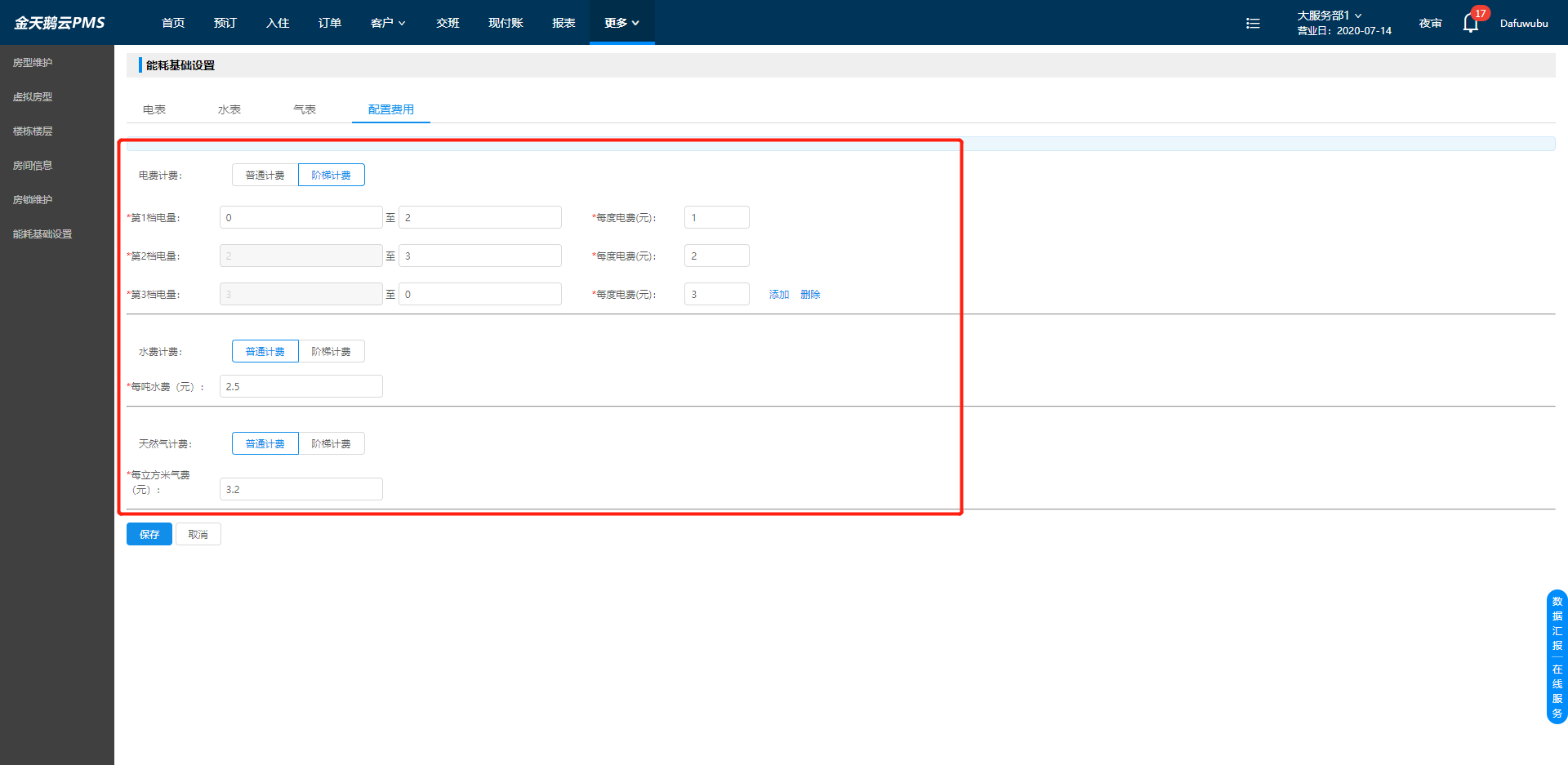Select 房间信息 in the sidebar

click(x=33, y=166)
